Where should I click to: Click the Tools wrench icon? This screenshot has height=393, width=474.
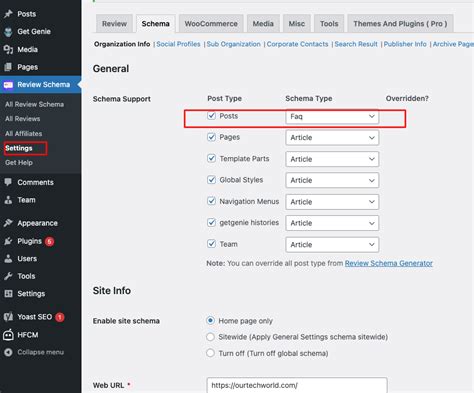pos(8,276)
